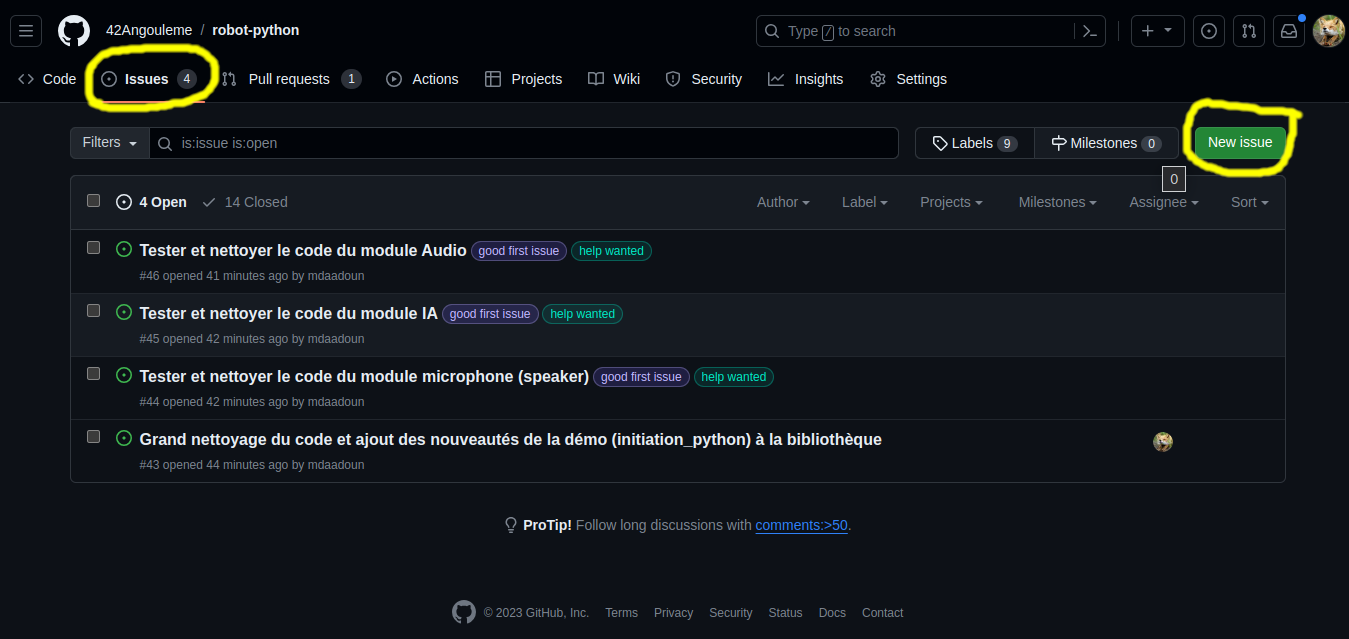Expand the Author filter dropdown
Screen dimensions: 1349x639
pos(783,202)
